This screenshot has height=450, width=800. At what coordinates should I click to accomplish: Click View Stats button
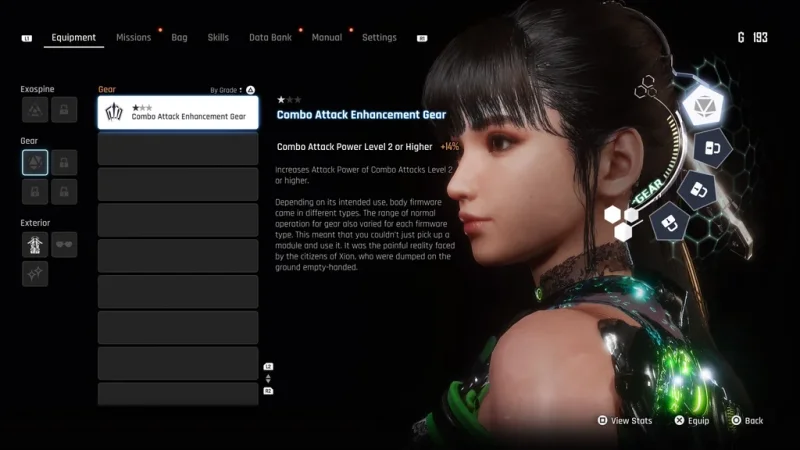(625, 420)
